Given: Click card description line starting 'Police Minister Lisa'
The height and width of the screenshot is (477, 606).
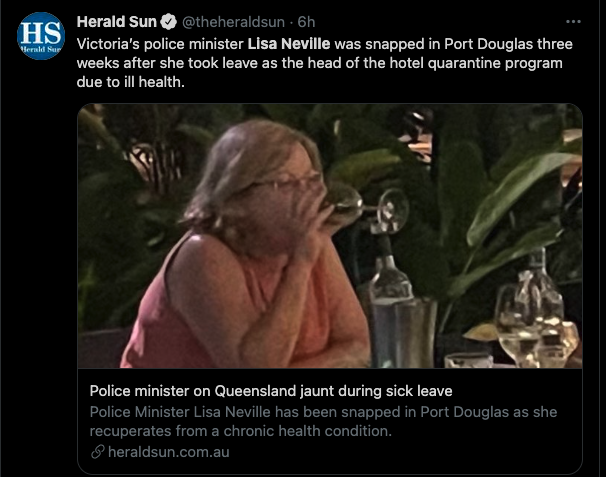Looking at the screenshot, I should [x=323, y=412].
